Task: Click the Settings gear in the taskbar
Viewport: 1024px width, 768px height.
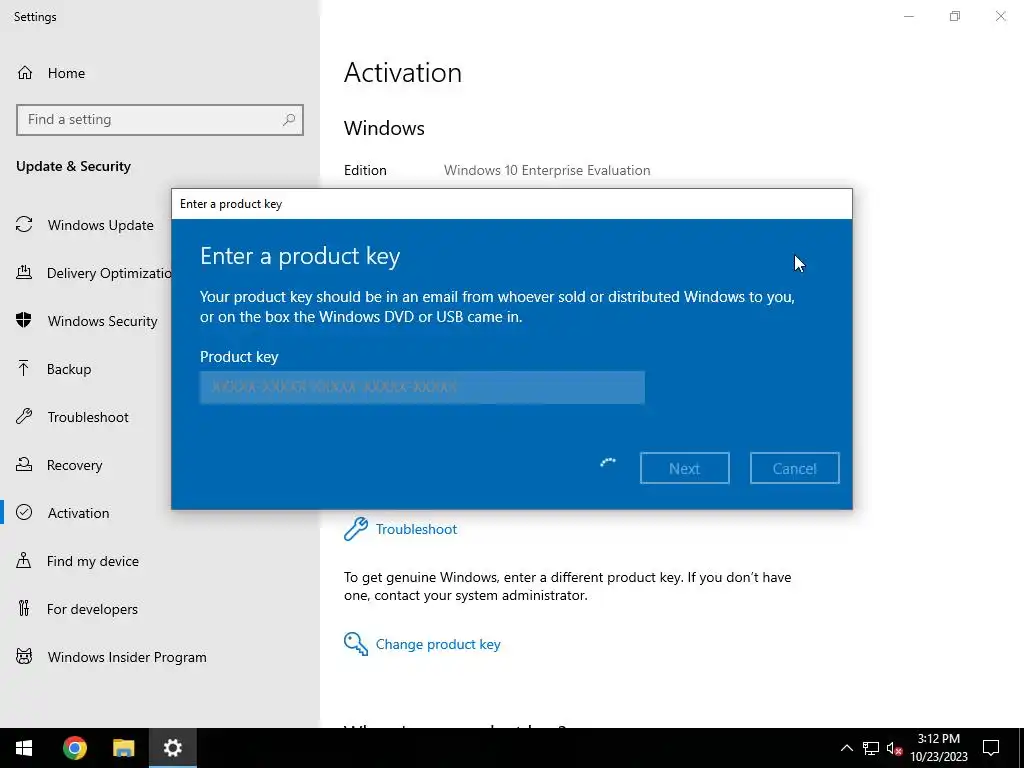Action: click(172, 748)
